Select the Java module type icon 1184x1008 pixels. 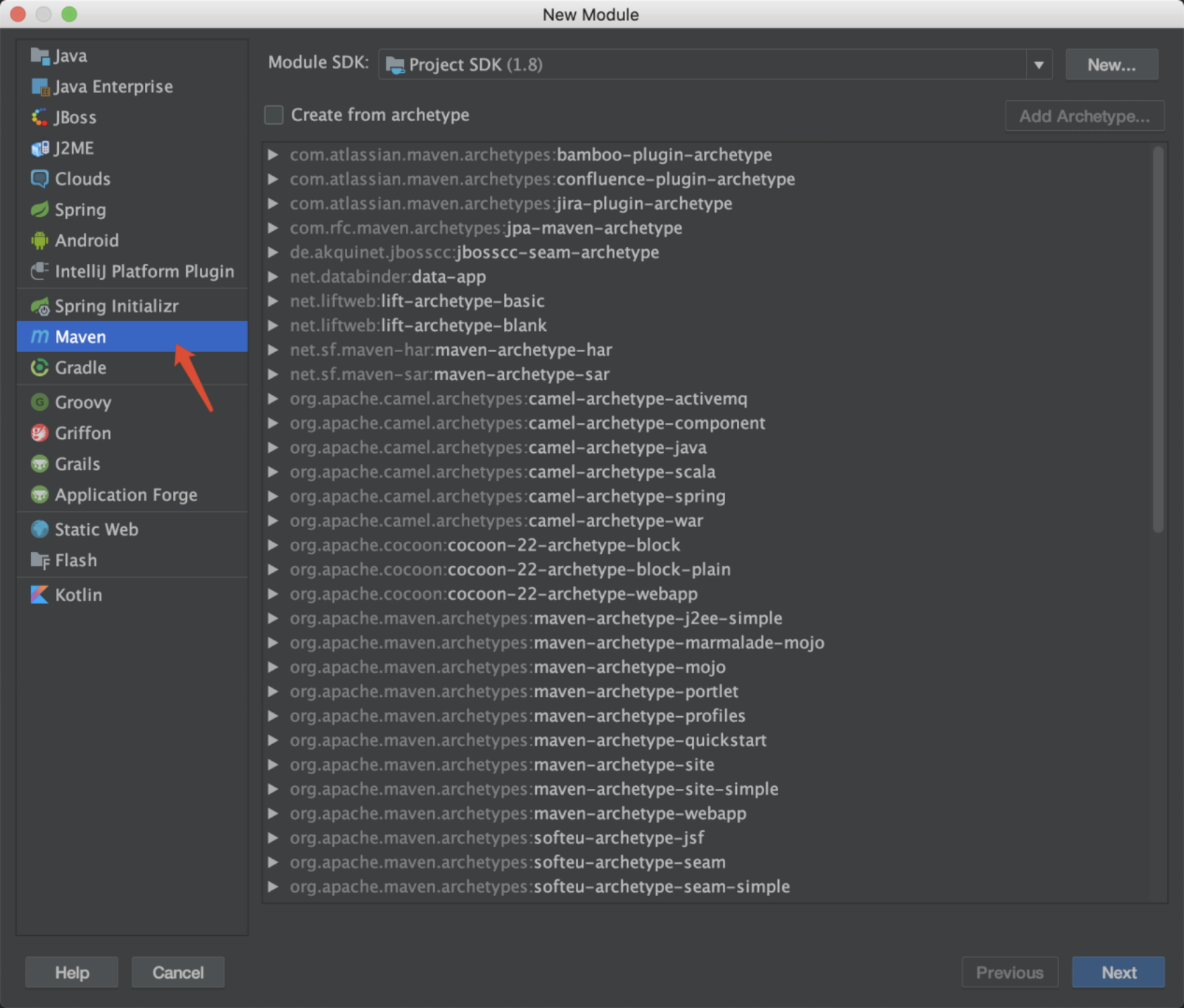[40, 56]
